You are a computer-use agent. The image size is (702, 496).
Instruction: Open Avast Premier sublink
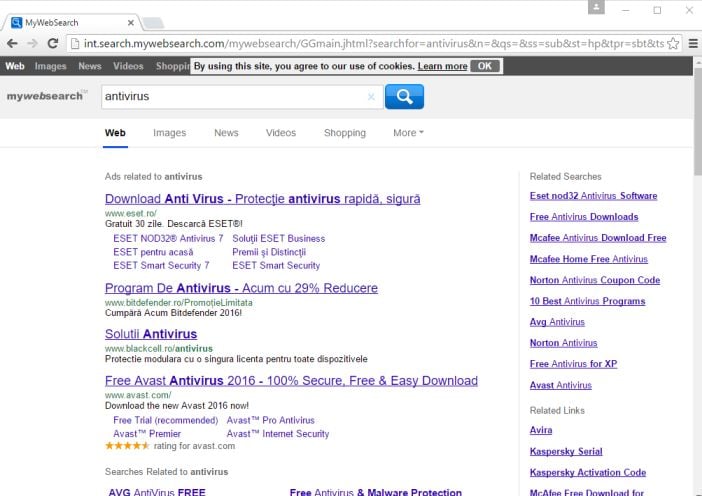point(147,434)
